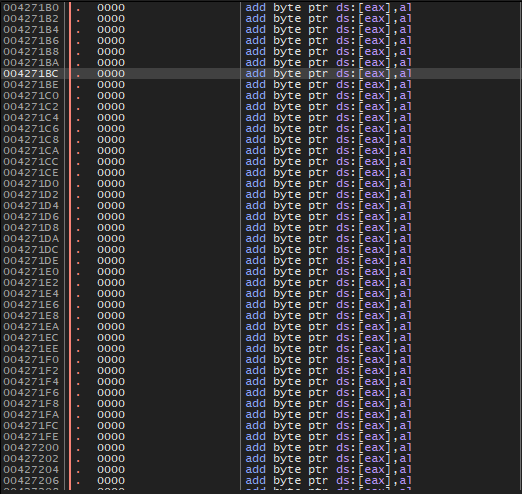Click address 004271F4

click(31, 382)
